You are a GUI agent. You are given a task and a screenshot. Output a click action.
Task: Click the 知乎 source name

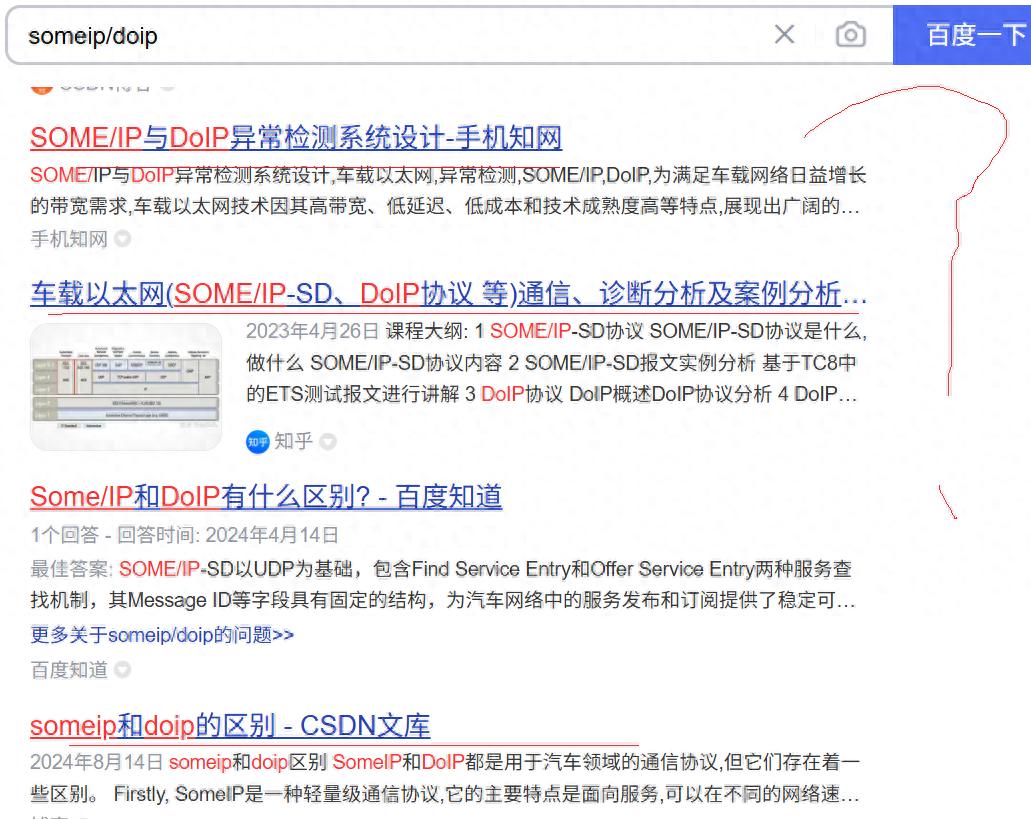coord(293,441)
